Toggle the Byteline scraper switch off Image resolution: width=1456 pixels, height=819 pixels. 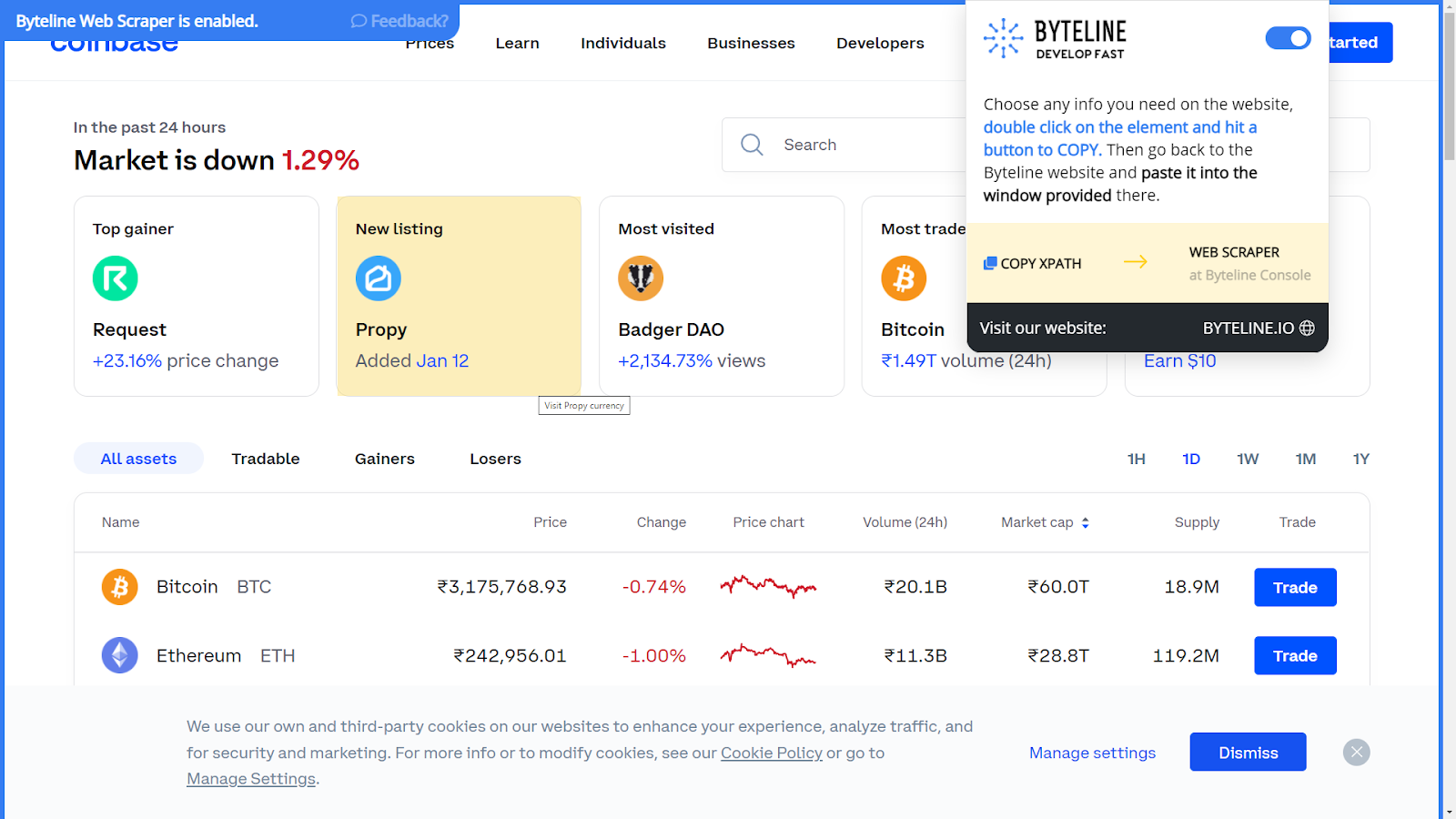pos(1289,38)
